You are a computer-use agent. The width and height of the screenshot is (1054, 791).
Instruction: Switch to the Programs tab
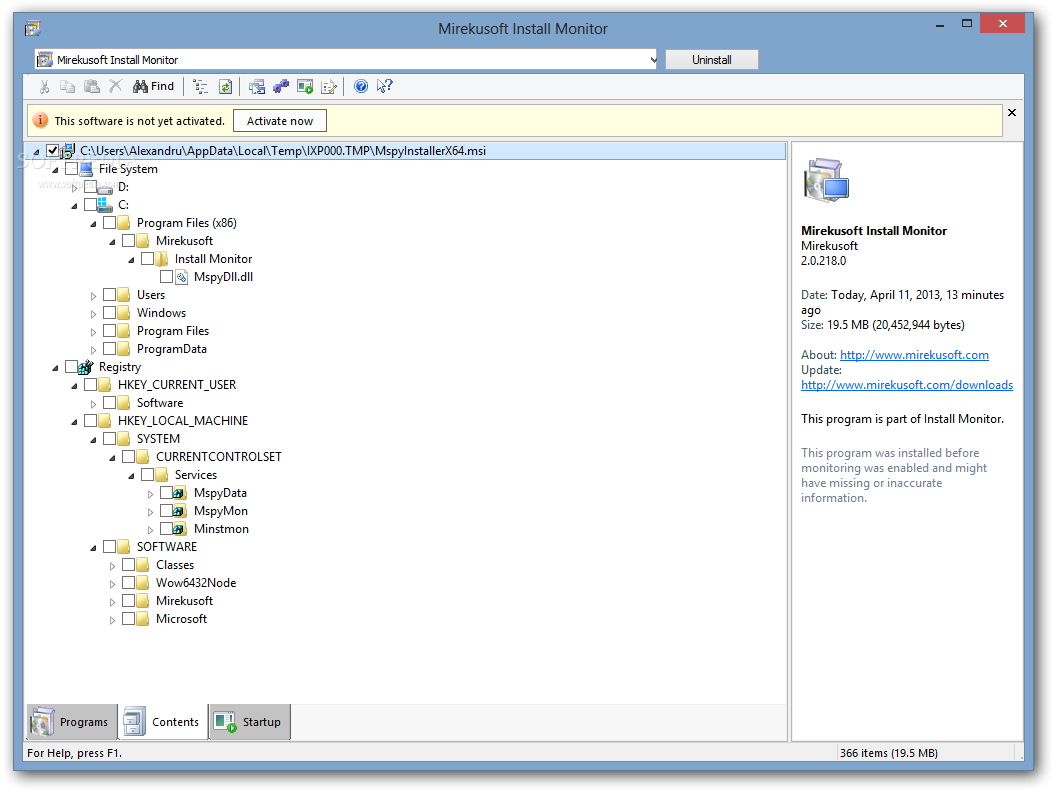coord(71,722)
